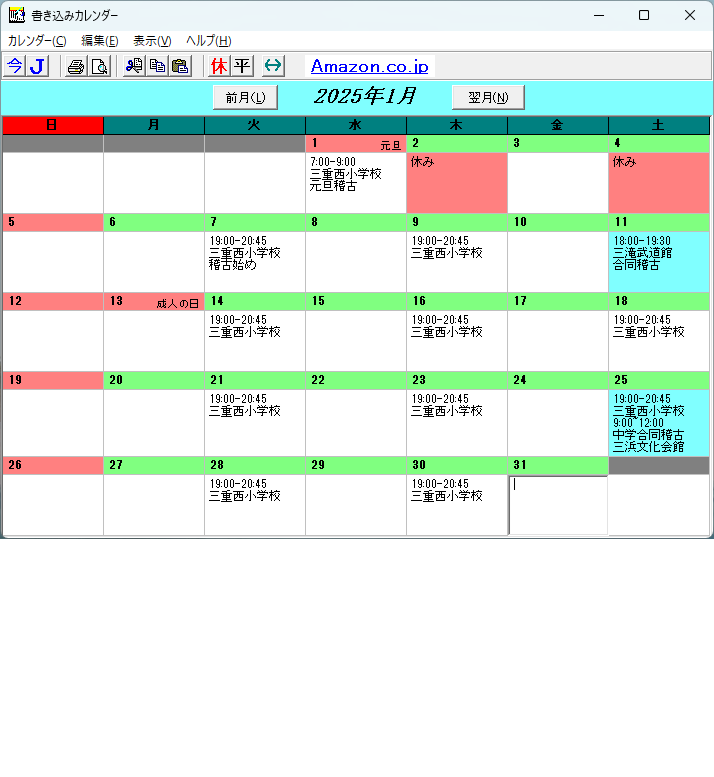
Task: Toggle the red 休 holiday icon
Action: 219,66
